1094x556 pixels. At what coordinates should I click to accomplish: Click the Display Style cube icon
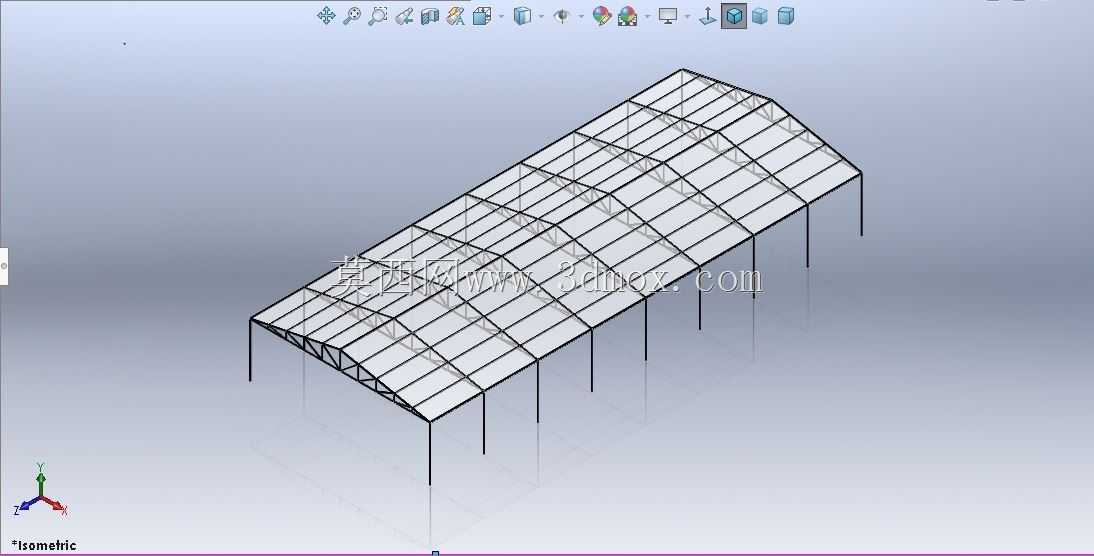click(x=522, y=15)
